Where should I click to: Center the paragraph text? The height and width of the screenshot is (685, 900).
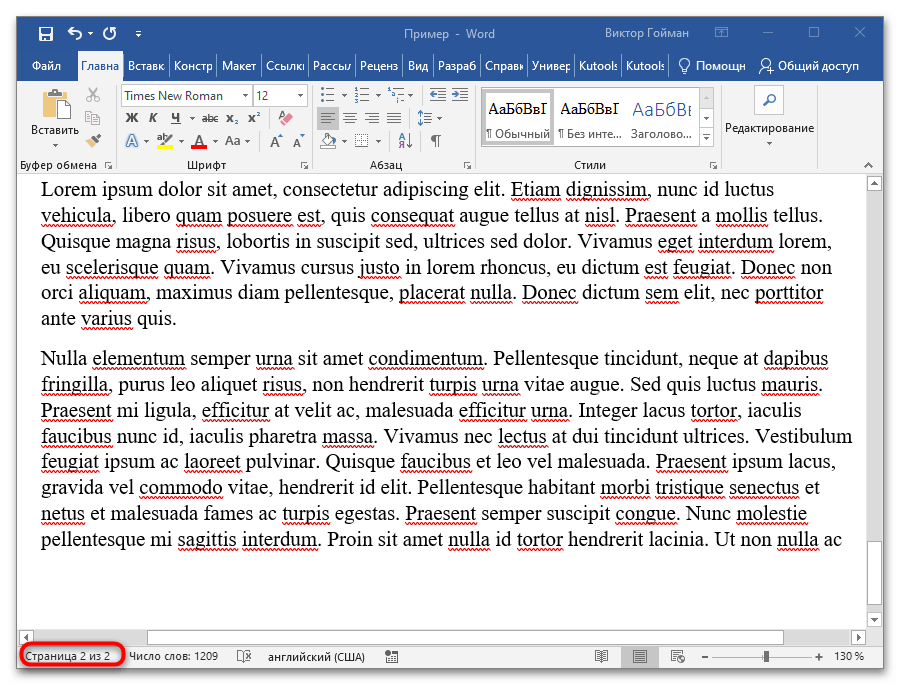(350, 118)
